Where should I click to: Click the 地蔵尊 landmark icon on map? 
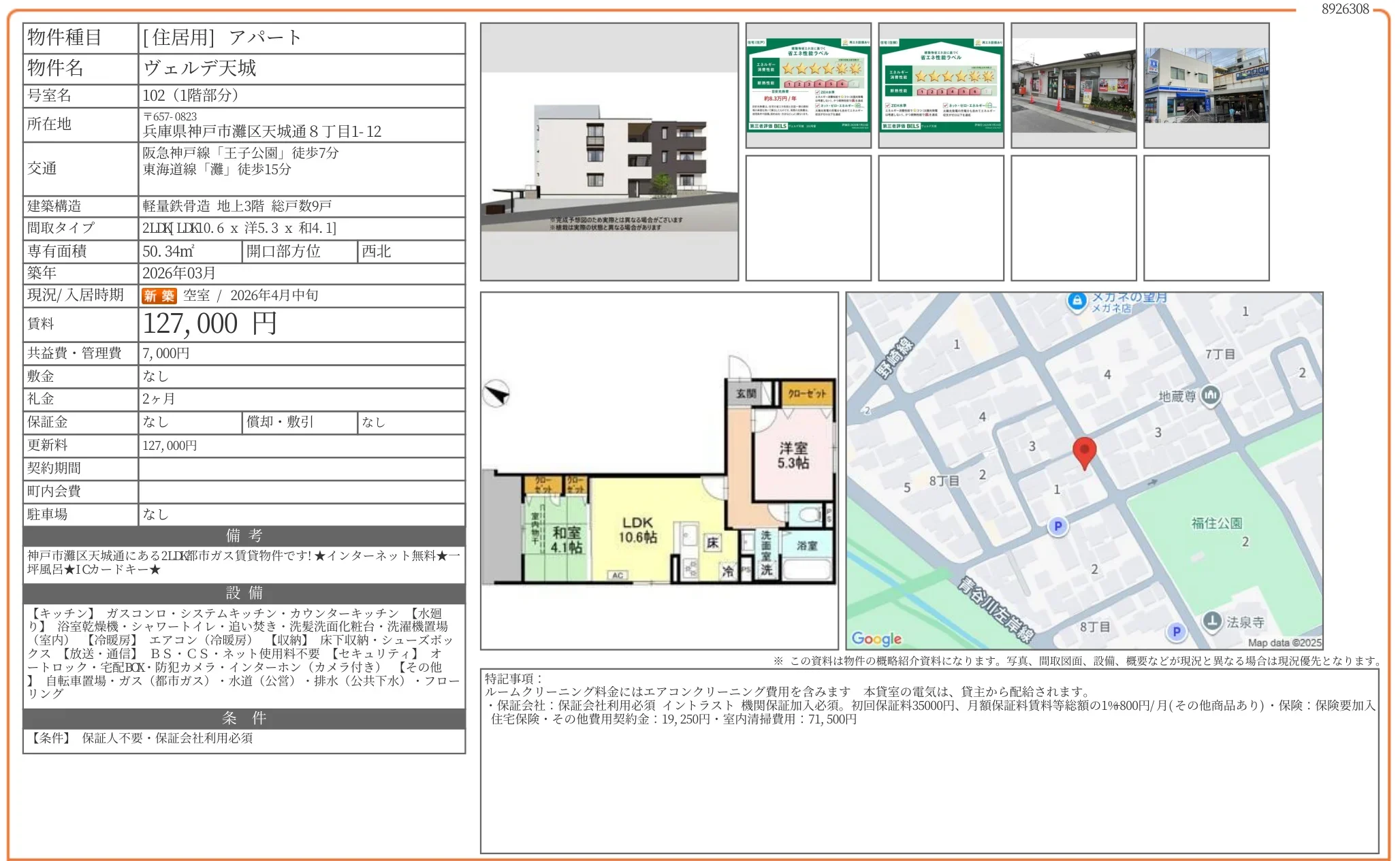pos(1210,395)
